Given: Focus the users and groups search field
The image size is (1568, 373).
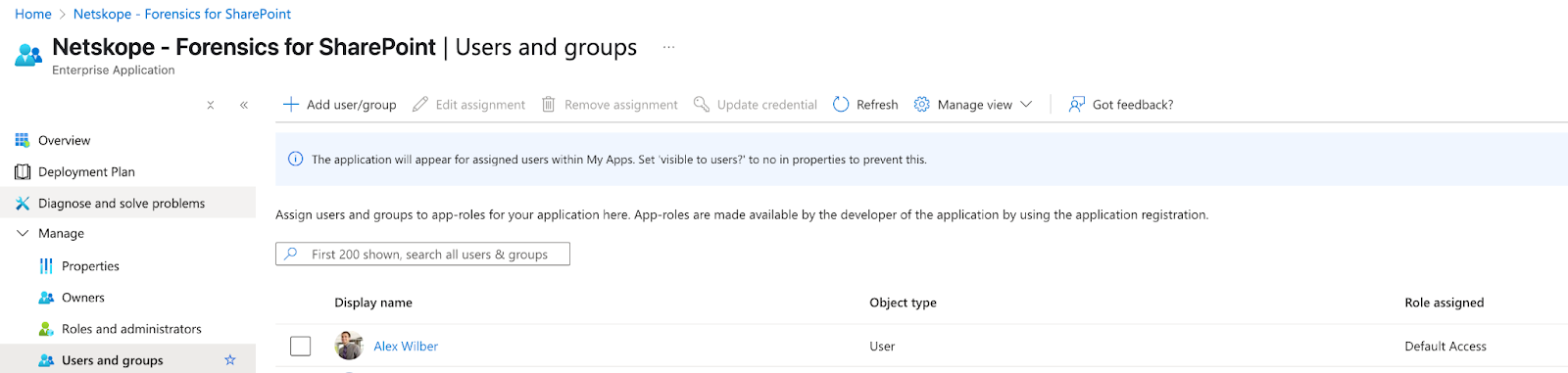Looking at the screenshot, I should 422,254.
